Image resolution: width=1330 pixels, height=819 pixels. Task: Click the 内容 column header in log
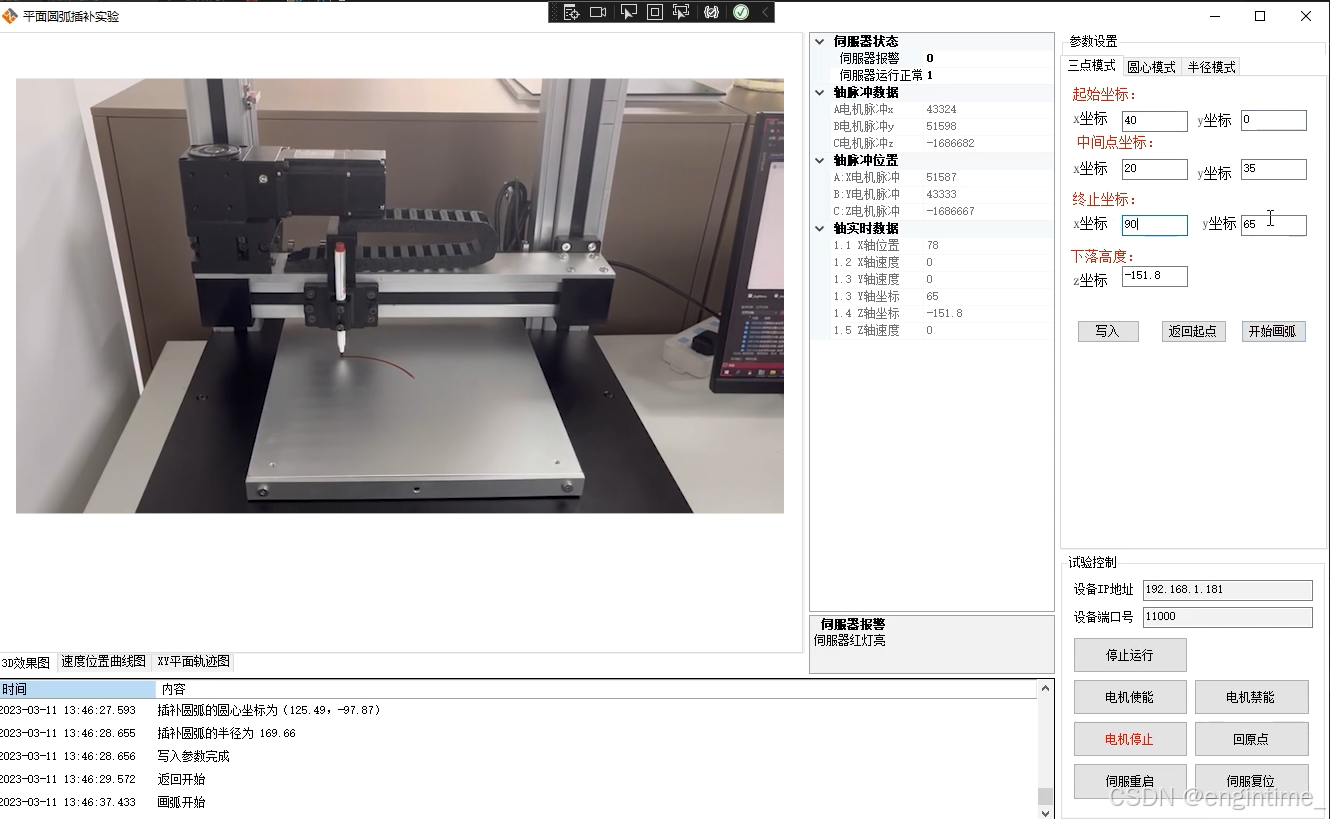coord(596,689)
